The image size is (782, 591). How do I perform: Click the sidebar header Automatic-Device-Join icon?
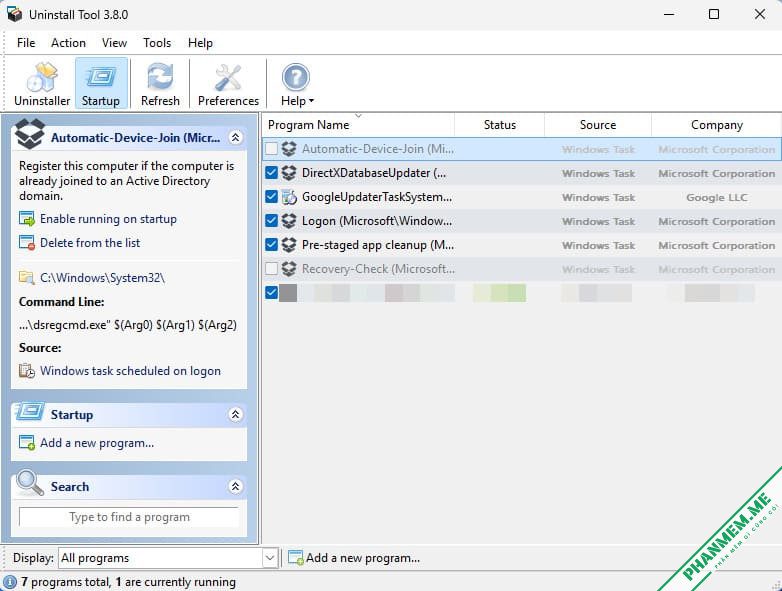click(29, 134)
